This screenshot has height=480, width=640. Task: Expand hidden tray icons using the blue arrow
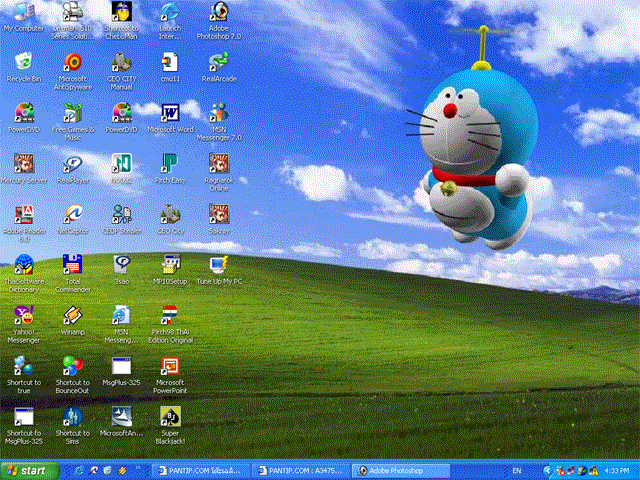(547, 471)
